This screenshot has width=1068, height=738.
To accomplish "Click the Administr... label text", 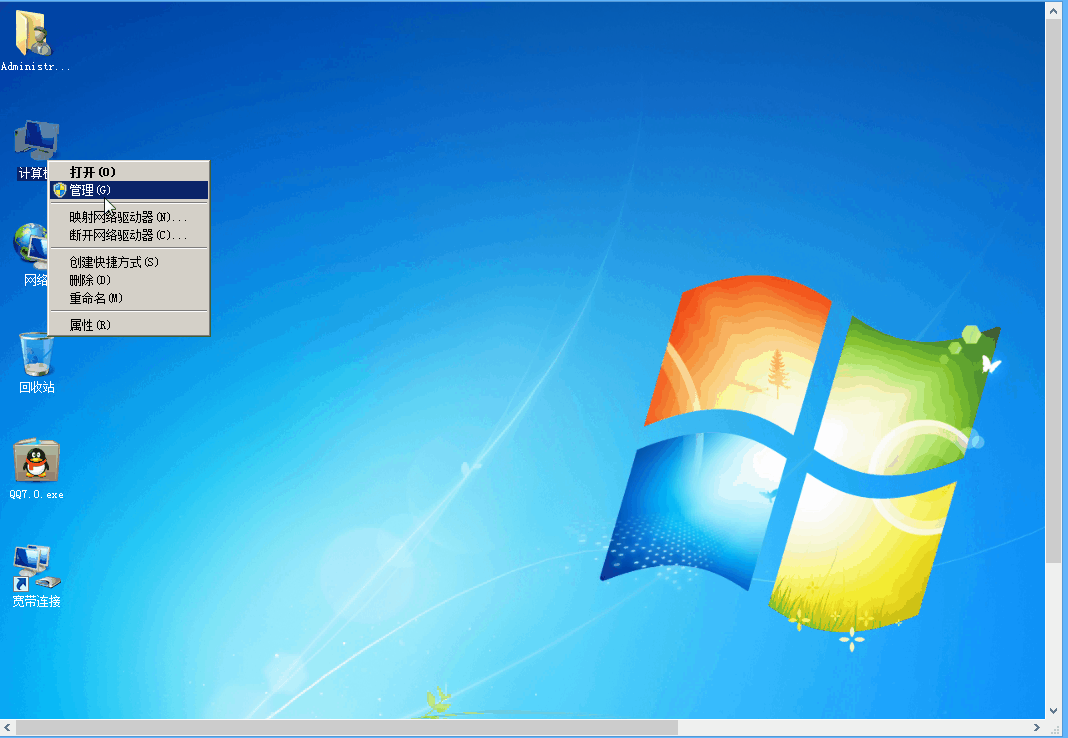I will coord(35,66).
